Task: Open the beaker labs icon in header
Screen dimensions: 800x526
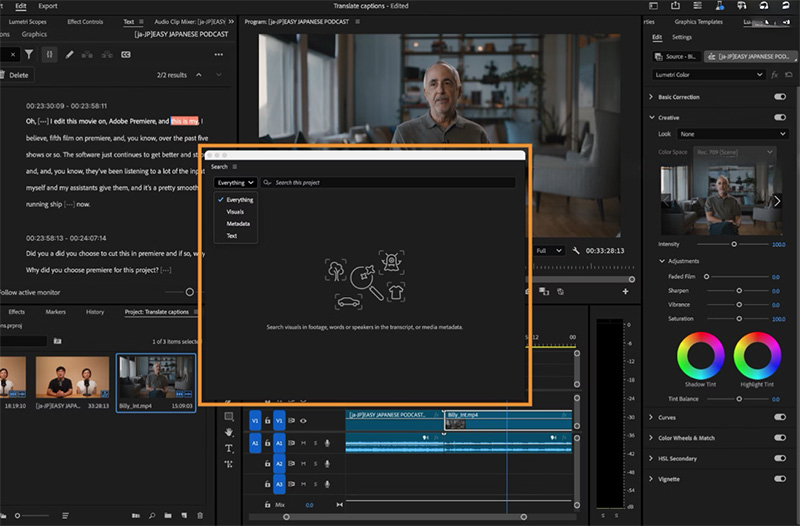Action: point(719,6)
